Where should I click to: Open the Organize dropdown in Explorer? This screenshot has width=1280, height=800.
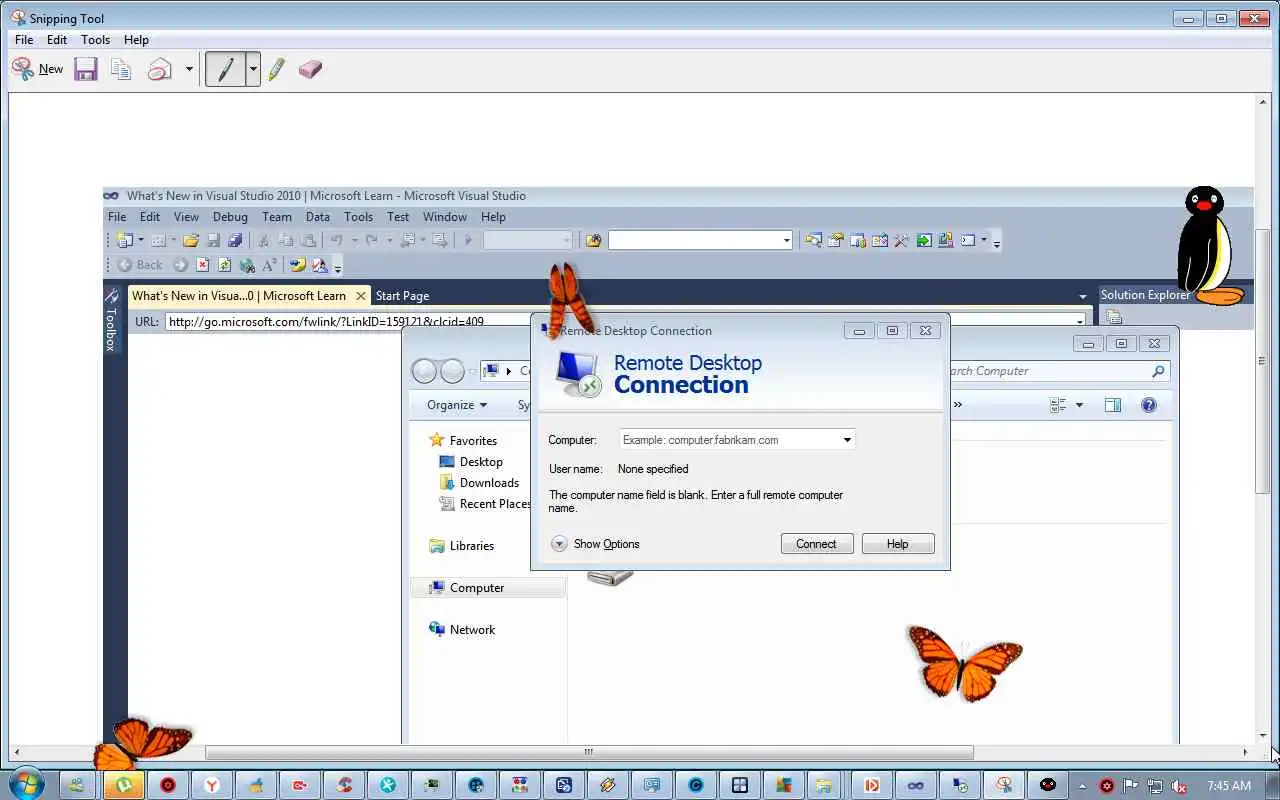(457, 405)
